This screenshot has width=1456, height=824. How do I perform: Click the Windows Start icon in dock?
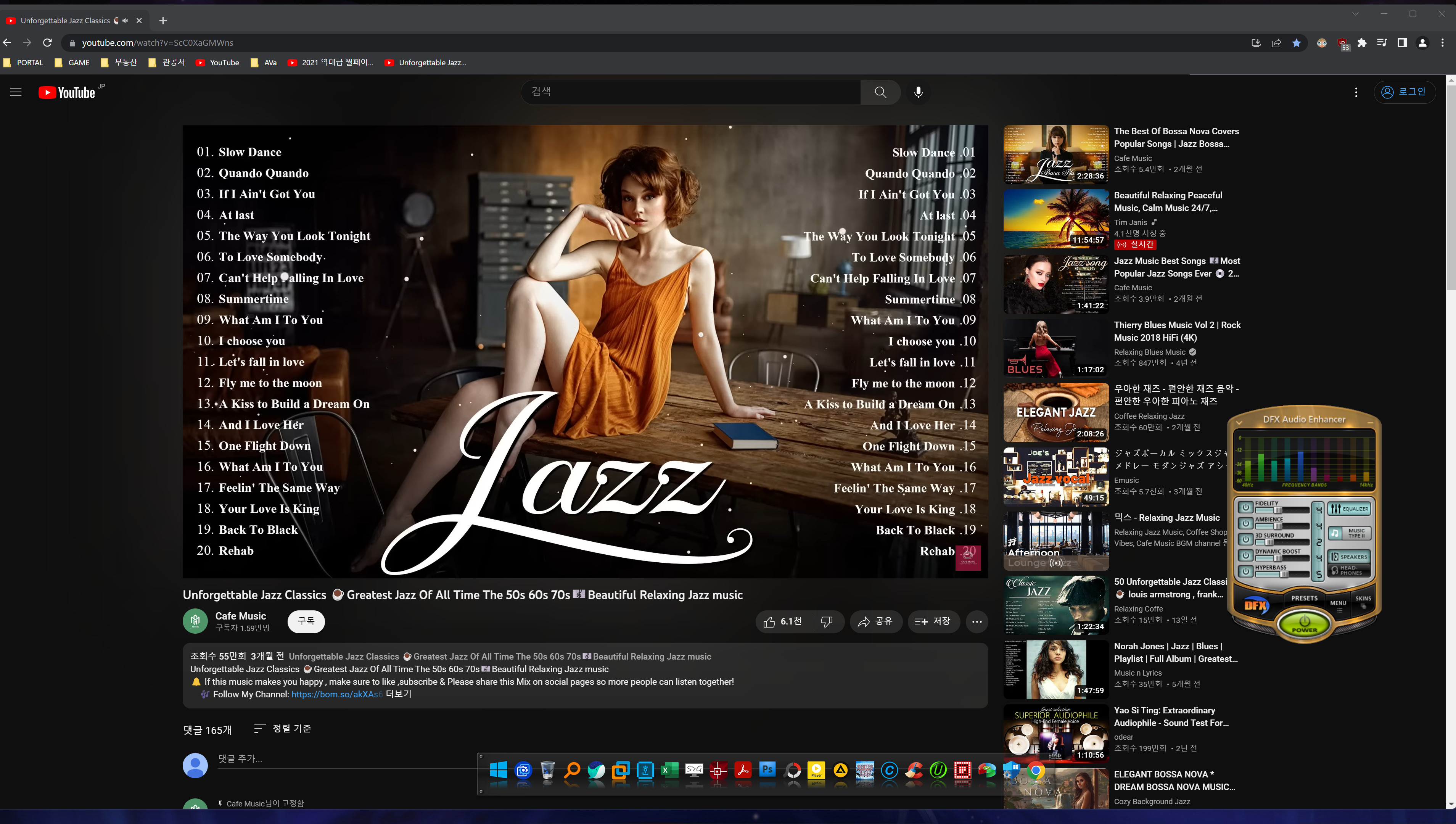(x=499, y=770)
